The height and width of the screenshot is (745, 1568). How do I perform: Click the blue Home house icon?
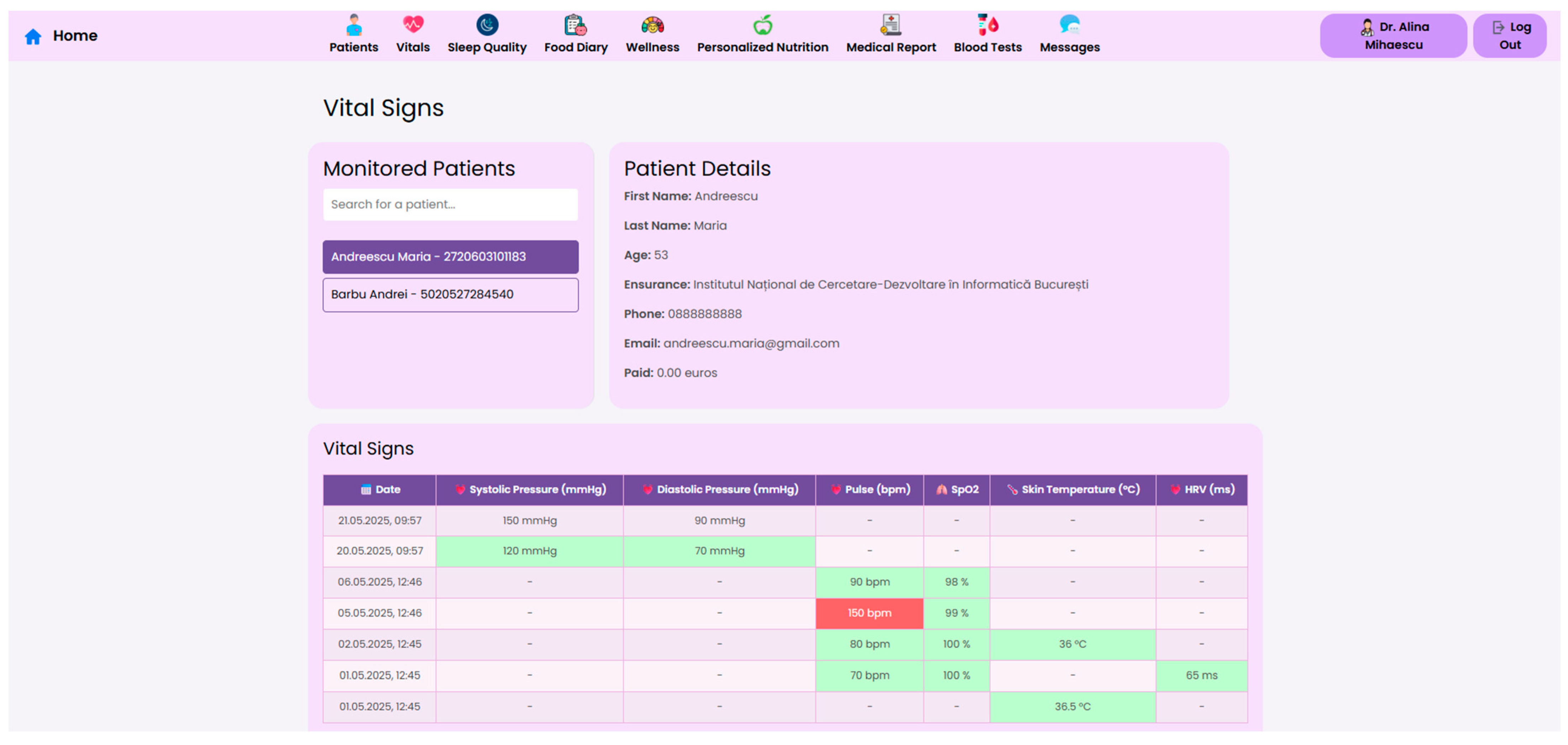[x=33, y=37]
